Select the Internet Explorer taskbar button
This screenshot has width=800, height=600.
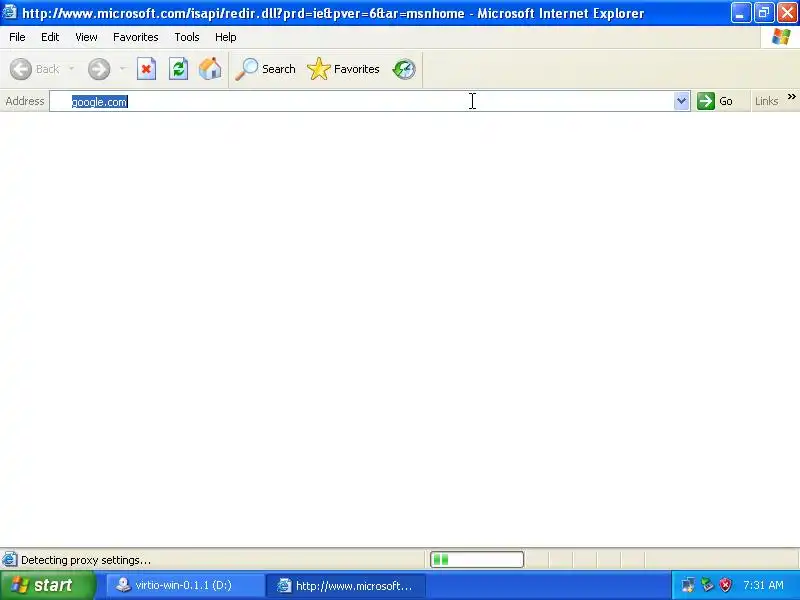point(346,585)
